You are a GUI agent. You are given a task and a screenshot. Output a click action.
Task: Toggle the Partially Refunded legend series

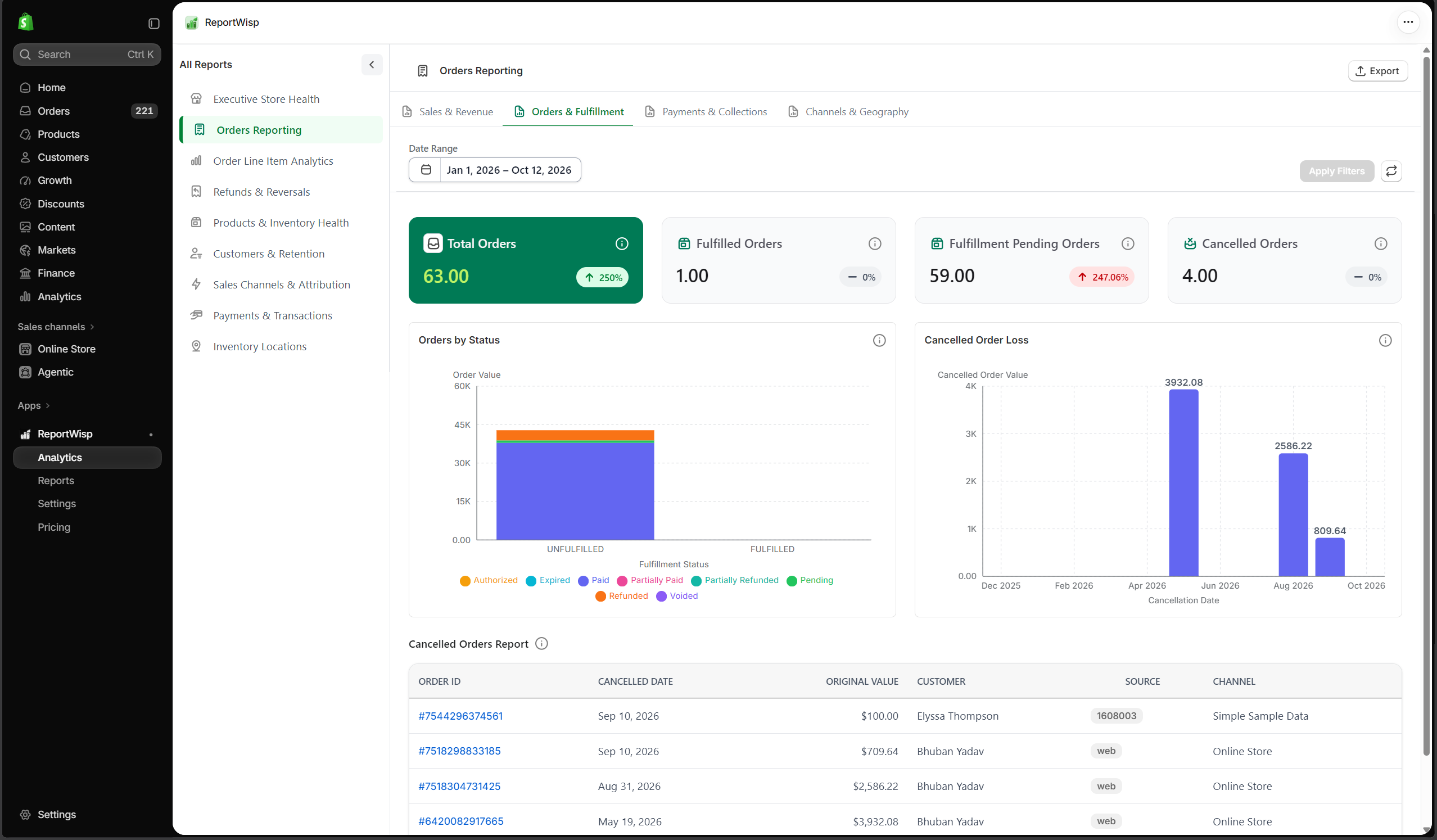pos(734,580)
